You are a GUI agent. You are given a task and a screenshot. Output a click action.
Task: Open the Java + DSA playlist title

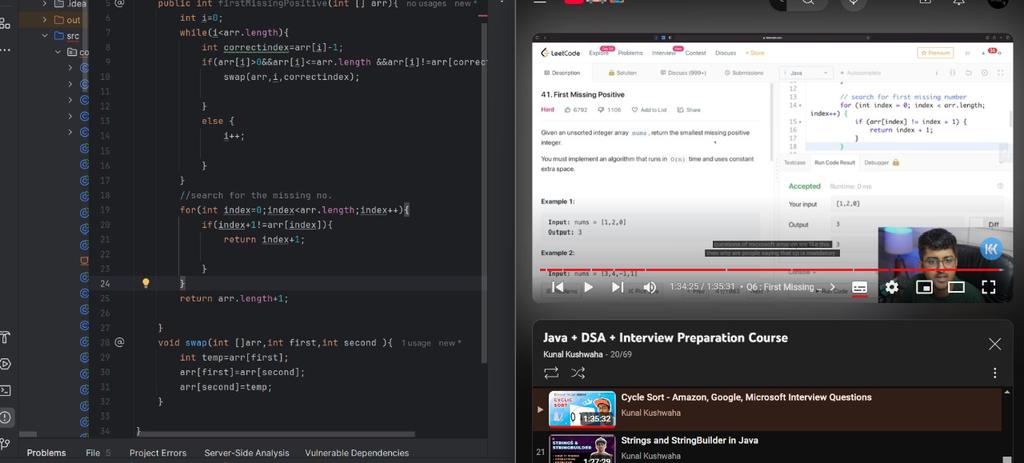(665, 338)
